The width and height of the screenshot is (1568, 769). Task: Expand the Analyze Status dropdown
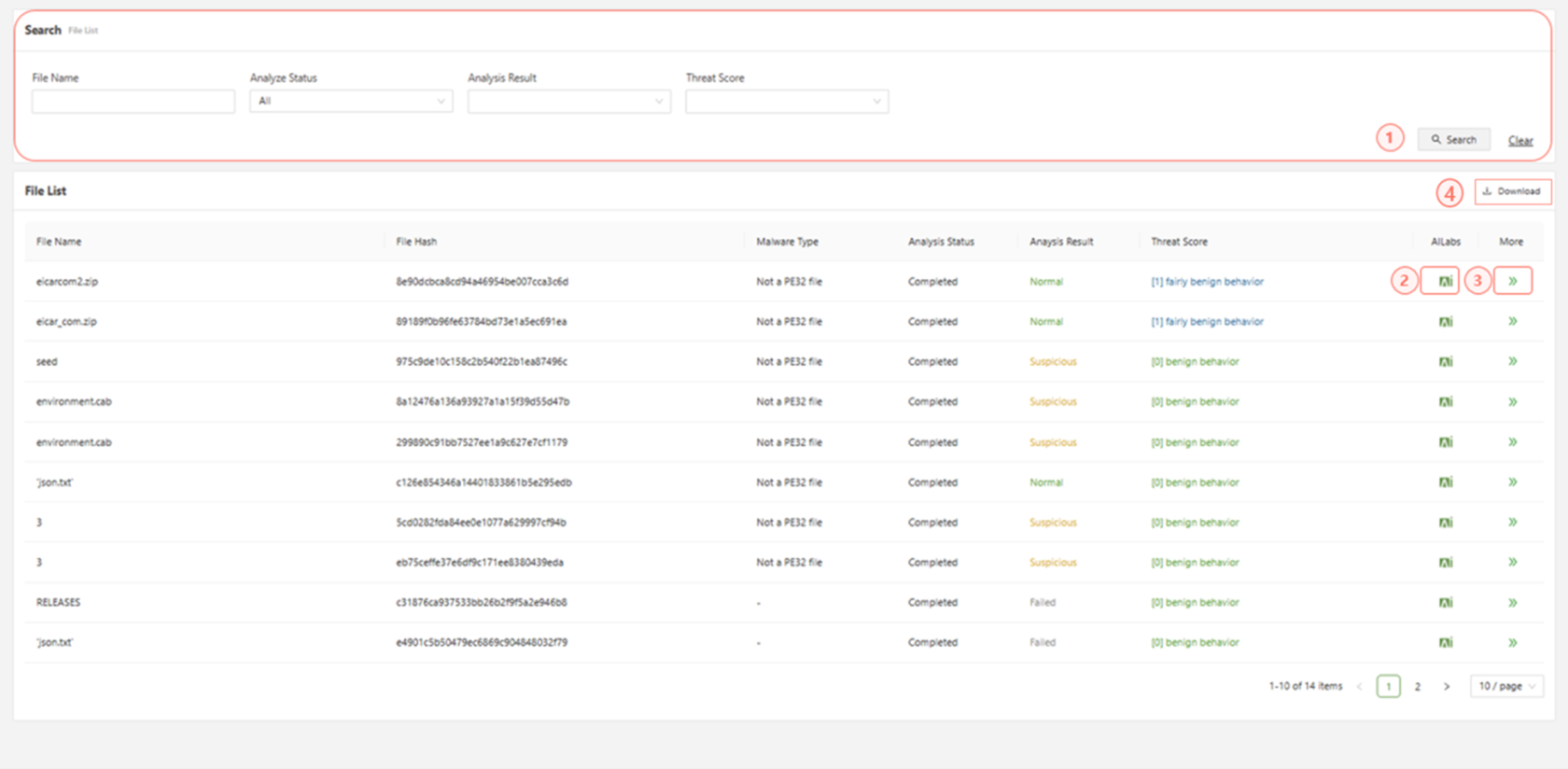tap(351, 101)
